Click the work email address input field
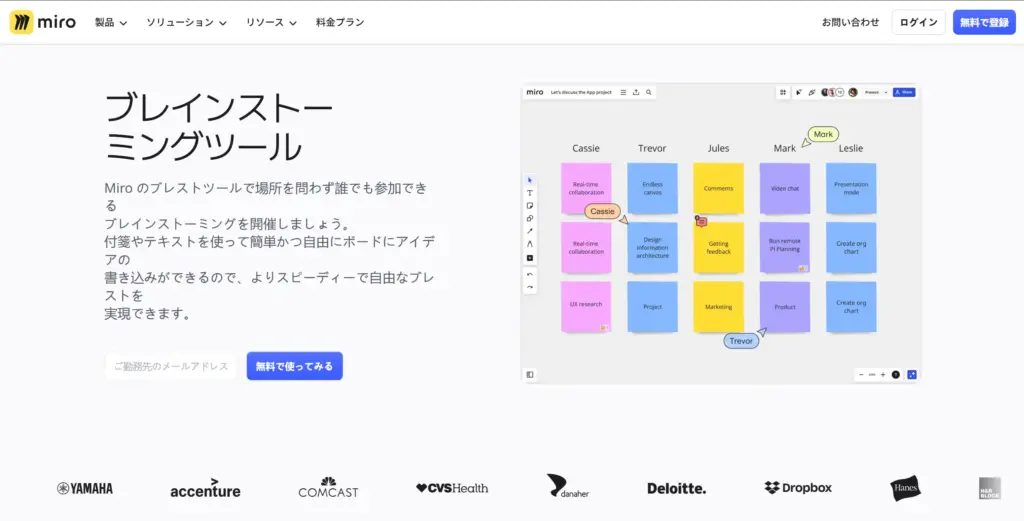Viewport: 1024px width, 521px height. point(171,366)
